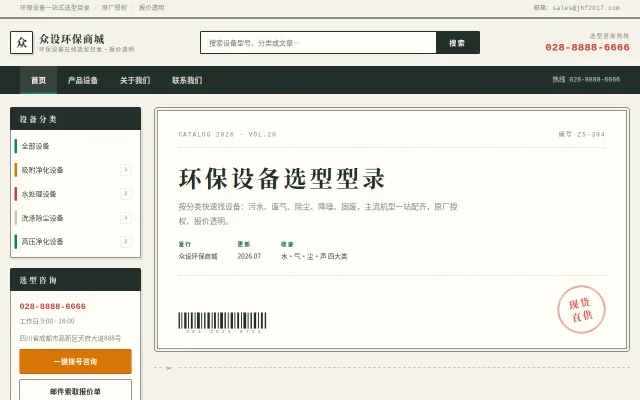Click the count badge beside 吸附净化设备
Viewport: 640px width, 400px height.
(126, 169)
